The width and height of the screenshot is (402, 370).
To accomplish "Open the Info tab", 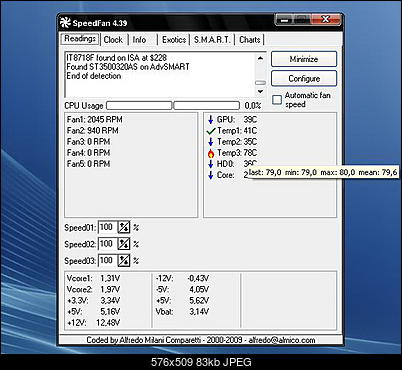I will [139, 40].
